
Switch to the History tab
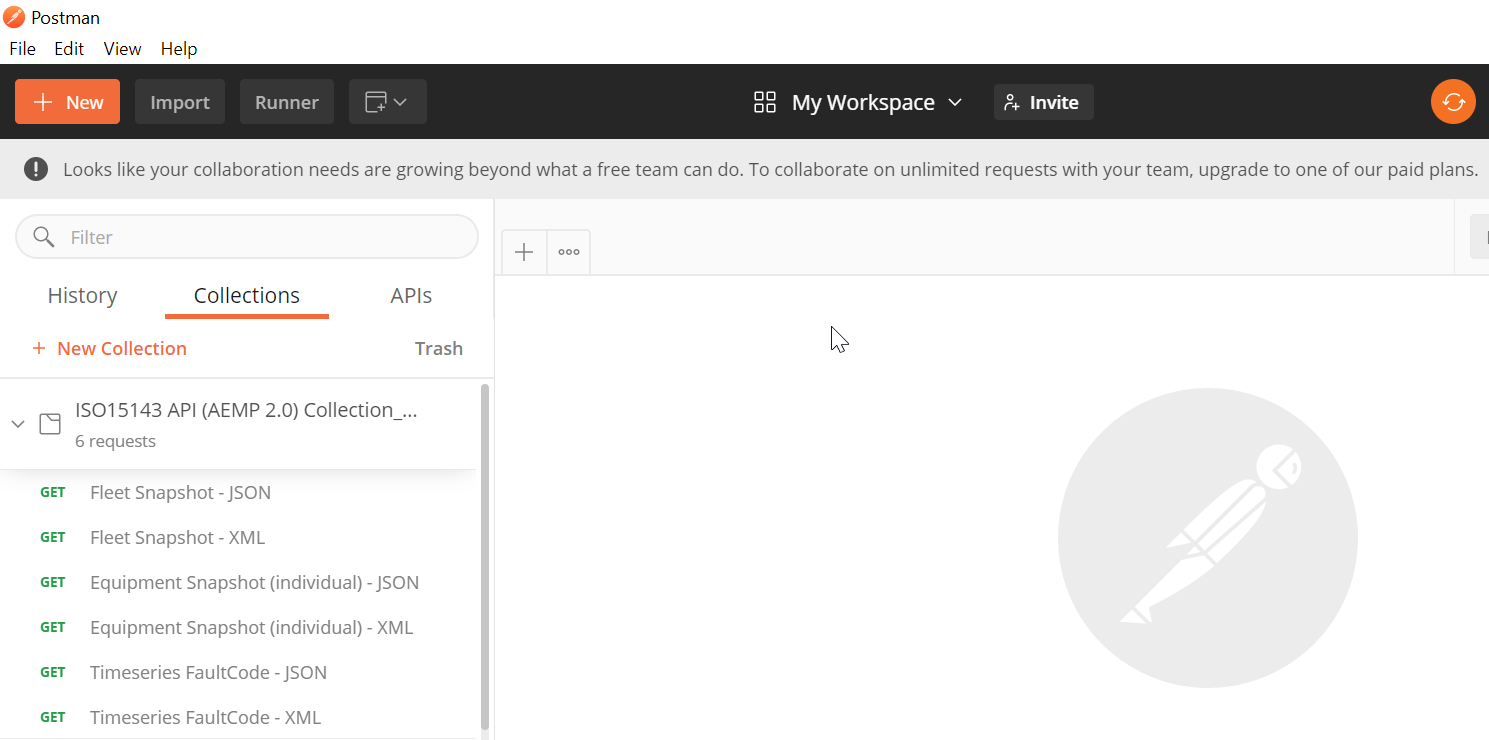click(82, 296)
